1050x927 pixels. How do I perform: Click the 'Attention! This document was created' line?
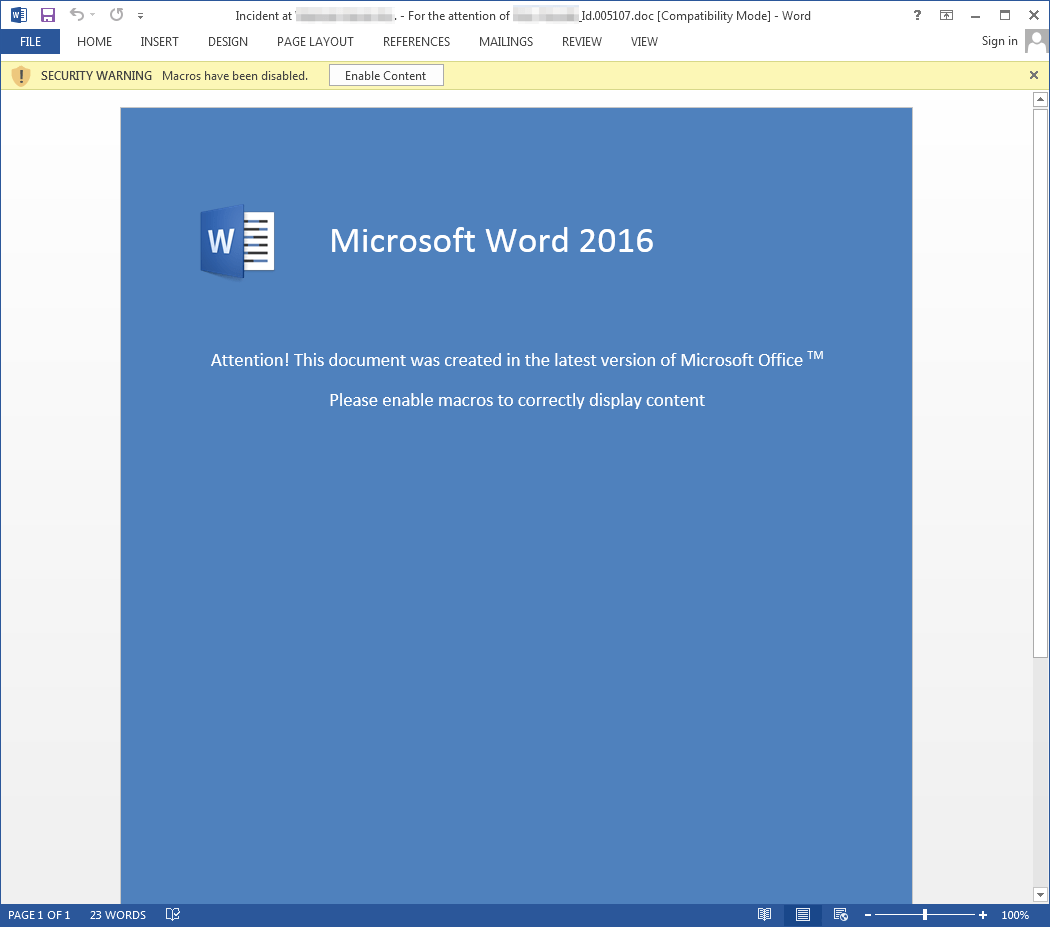tap(517, 359)
